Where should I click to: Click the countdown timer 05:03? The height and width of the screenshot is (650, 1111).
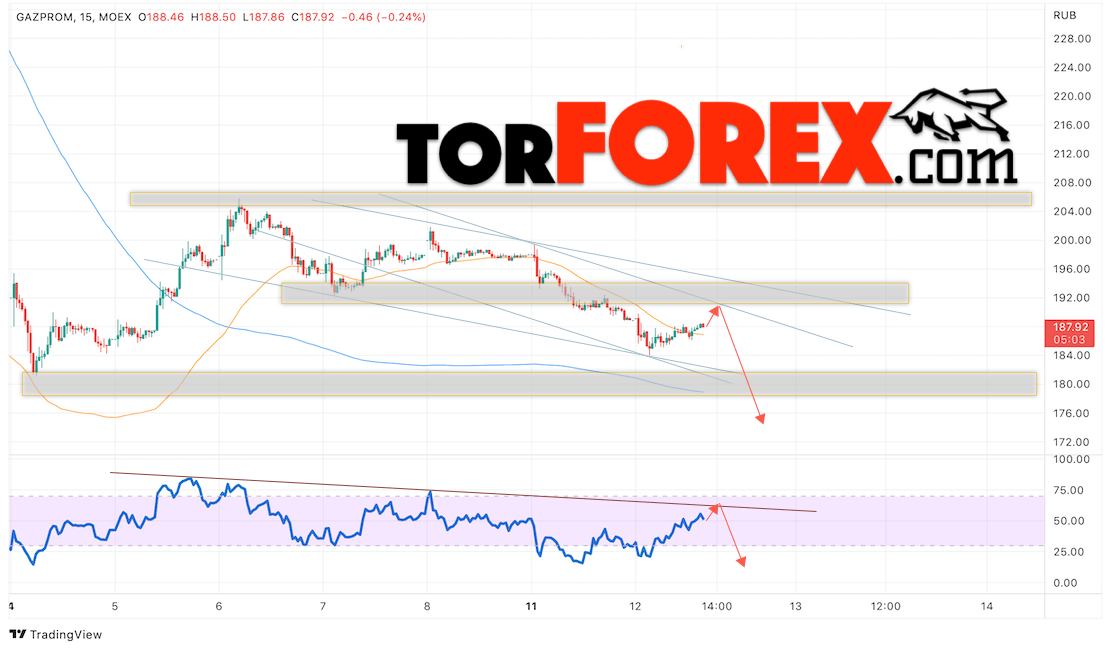pos(1069,340)
